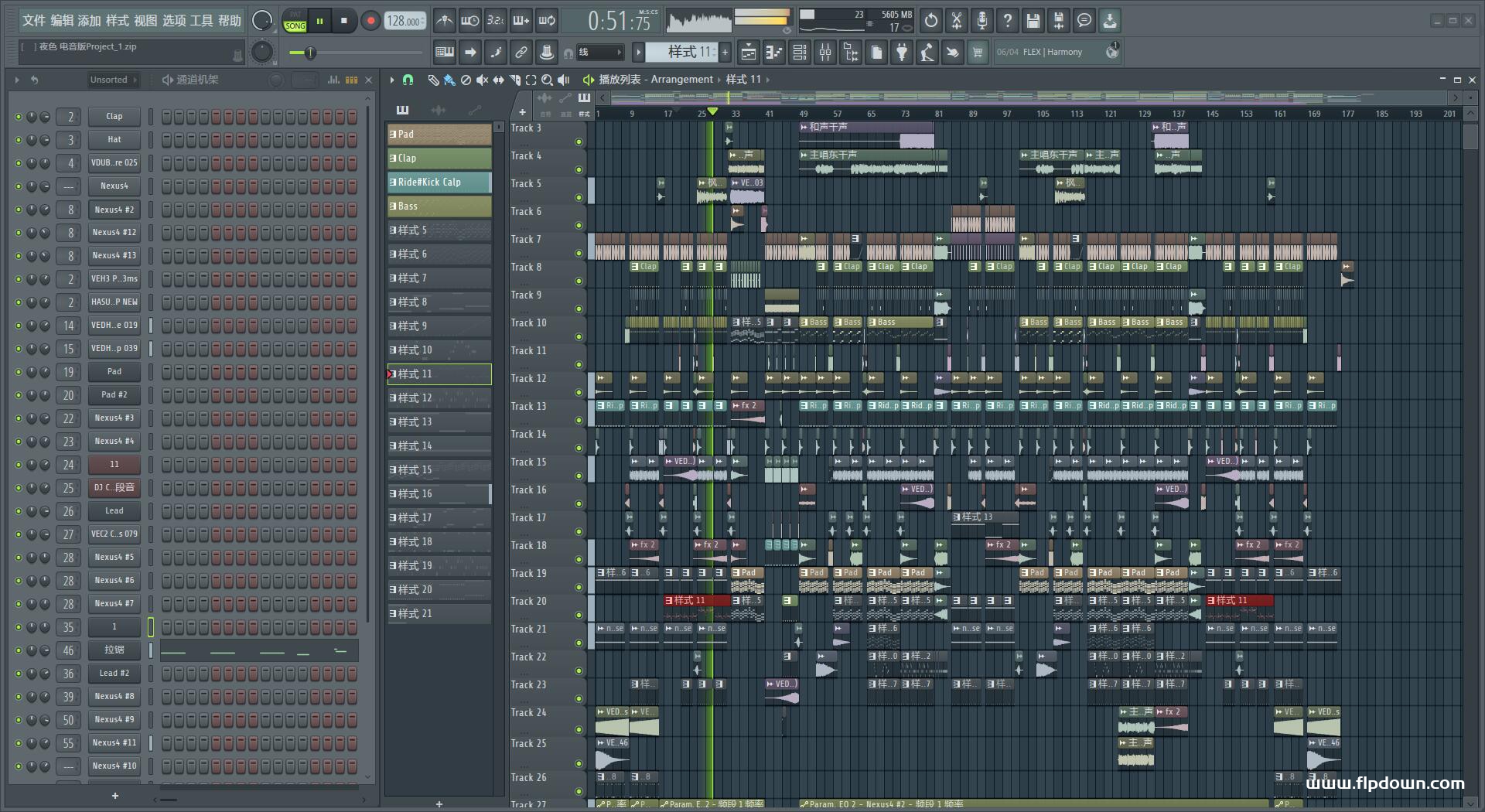This screenshot has height=812, width=1485.
Task: Open the 样式 11 pattern selector
Action: 681,53
